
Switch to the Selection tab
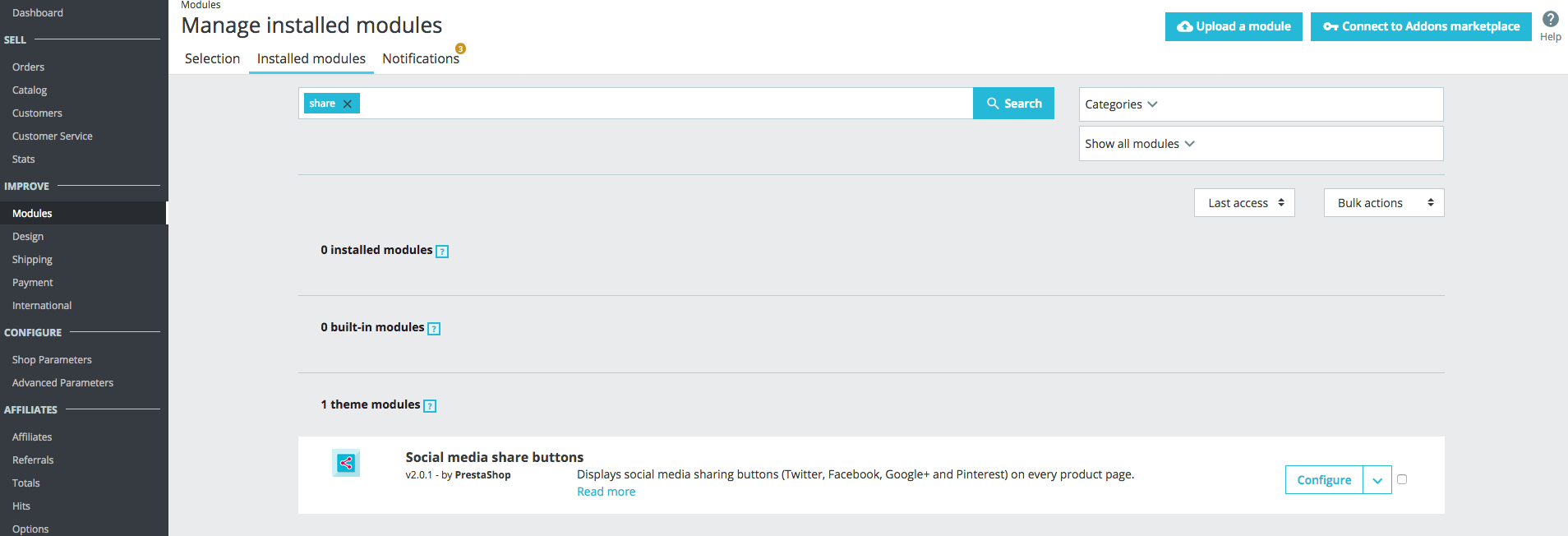coord(212,58)
